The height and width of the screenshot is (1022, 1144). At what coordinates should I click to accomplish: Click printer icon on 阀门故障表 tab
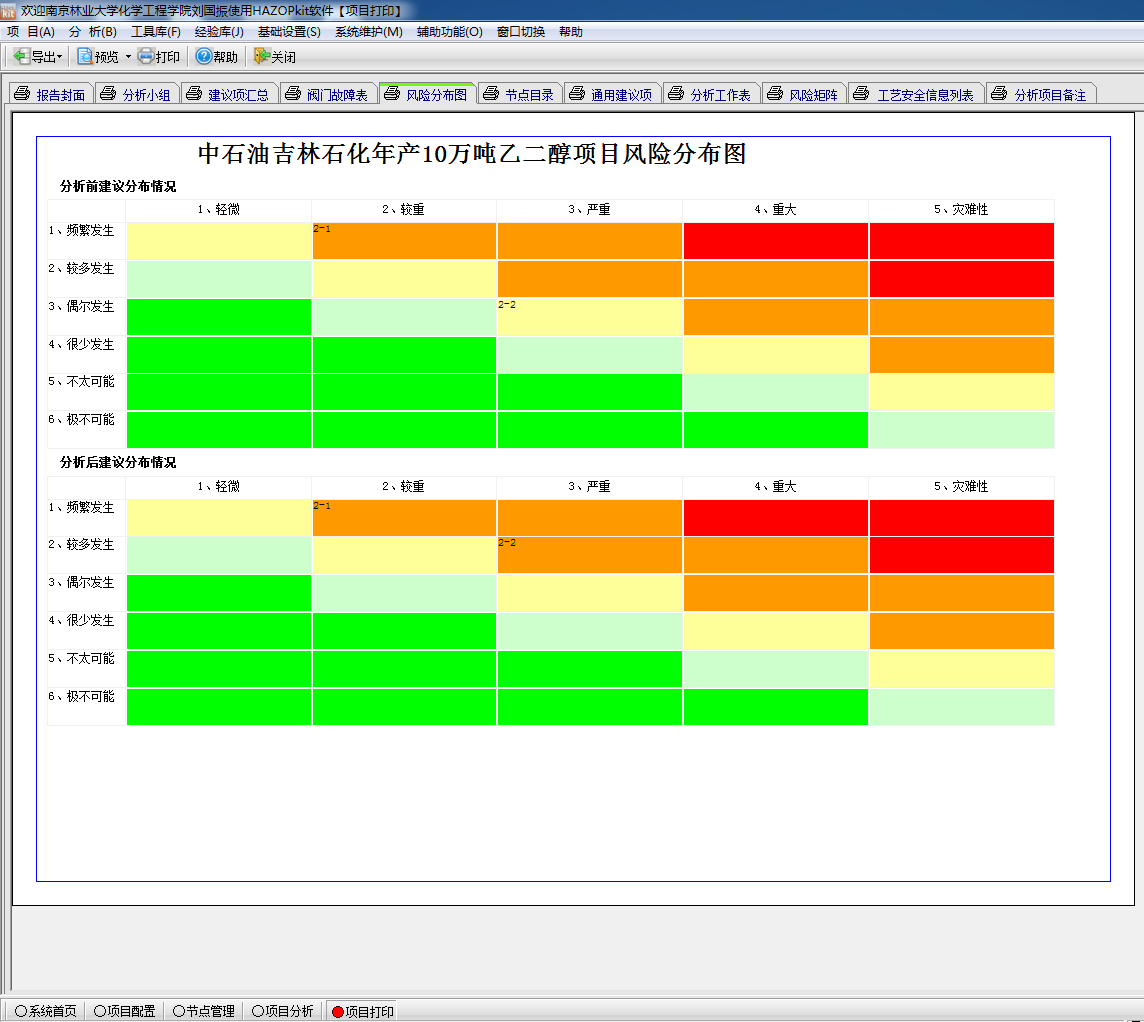(x=293, y=93)
